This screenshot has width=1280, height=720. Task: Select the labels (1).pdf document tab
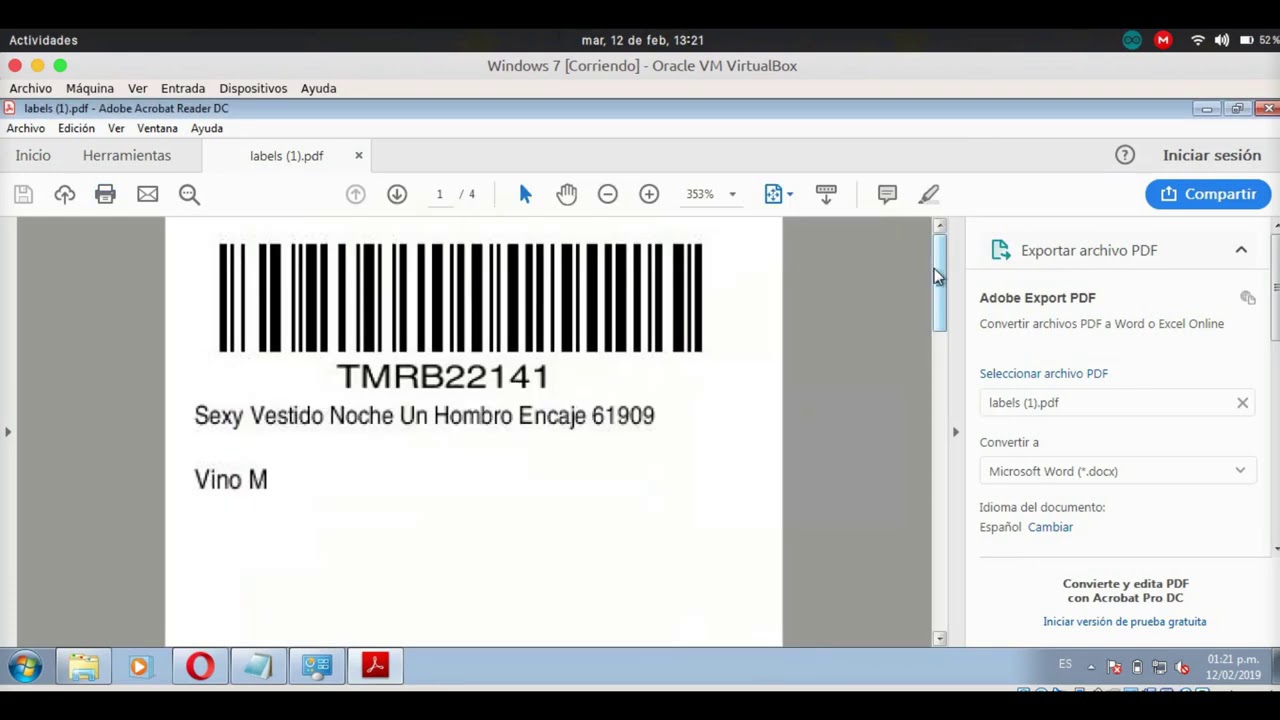287,156
